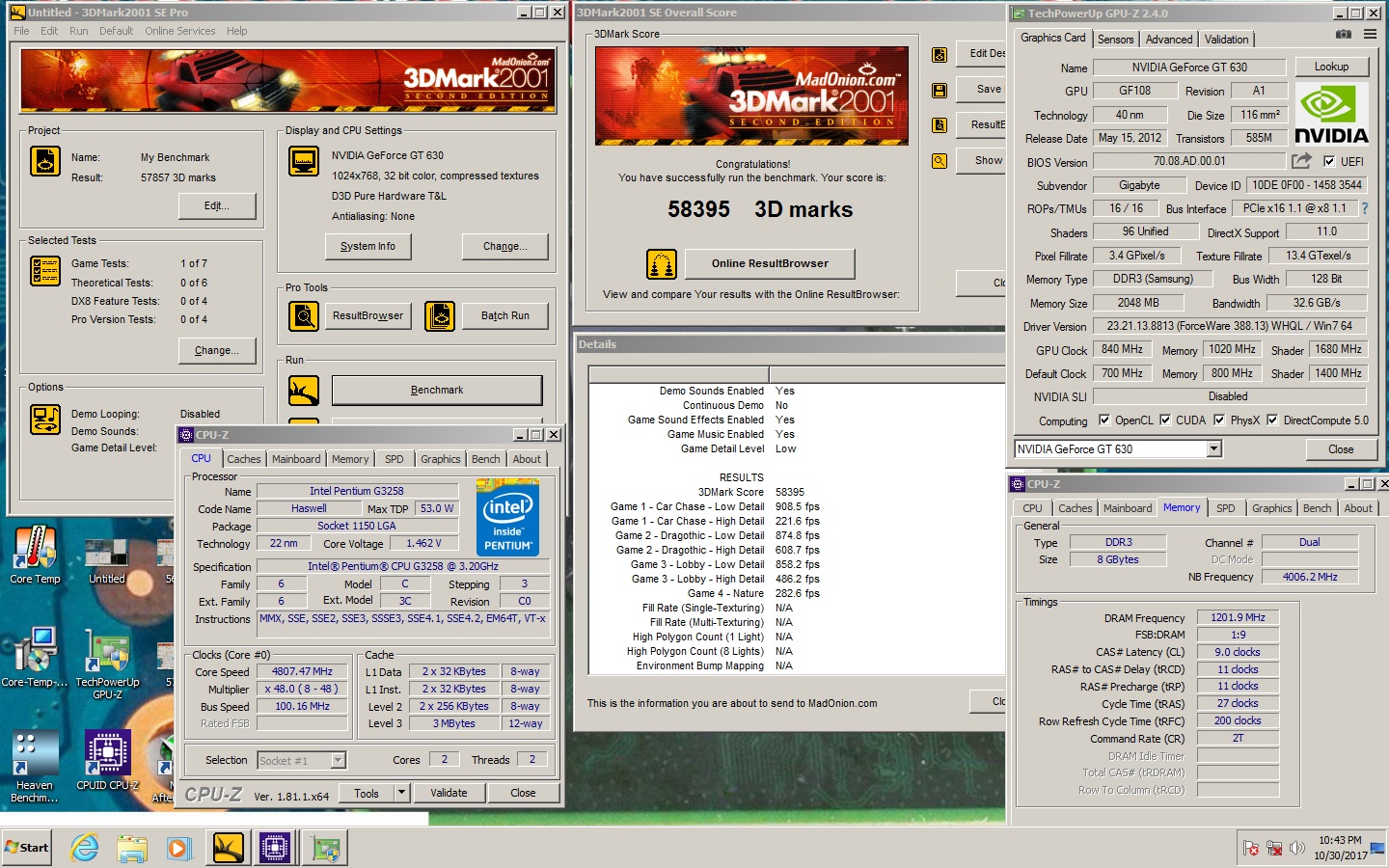Click the Intel Pentium G3258 name field
This screenshot has height=868, width=1389.
356,491
